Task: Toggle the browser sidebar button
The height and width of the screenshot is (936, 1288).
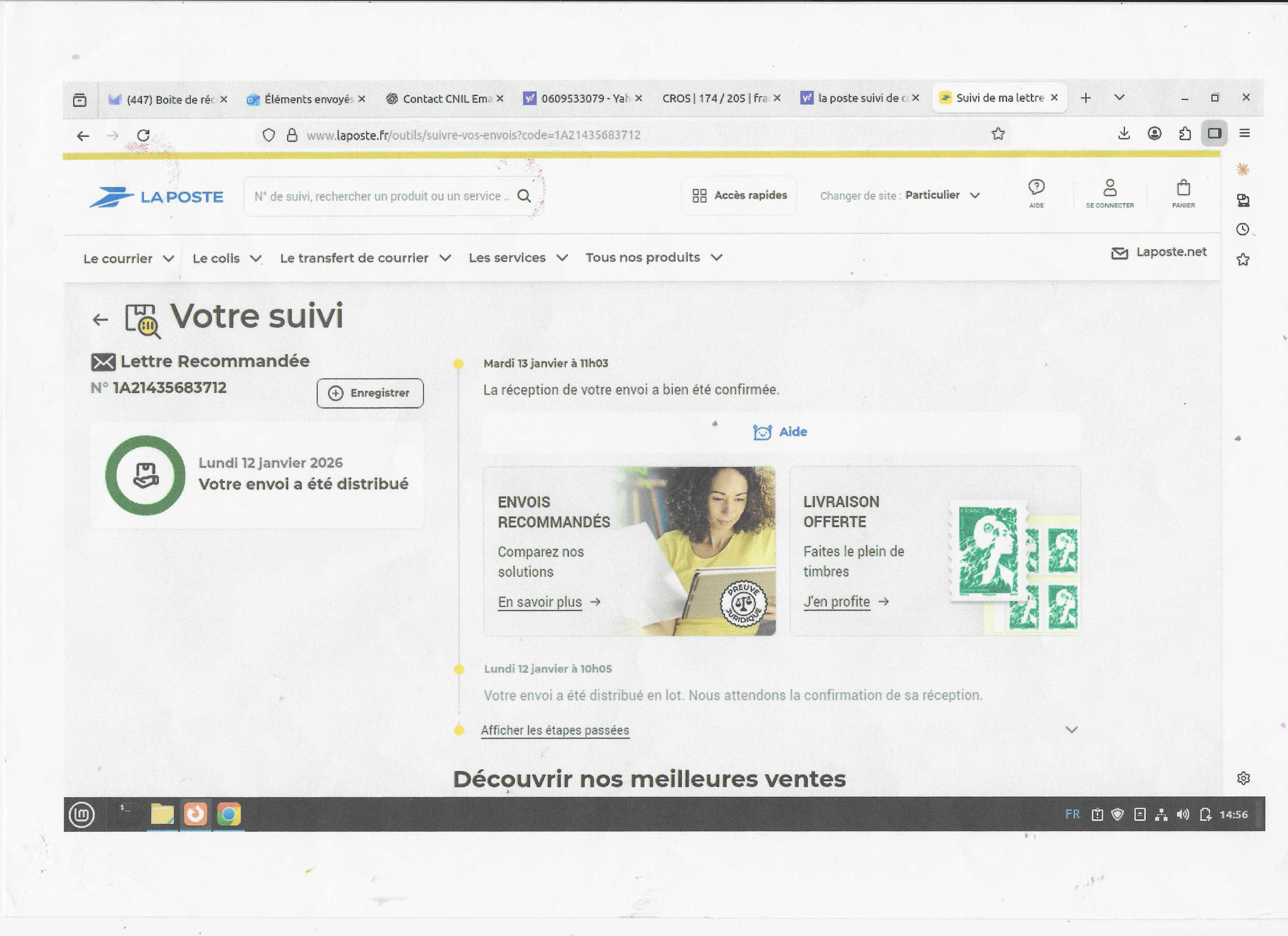Action: pyautogui.click(x=1214, y=134)
